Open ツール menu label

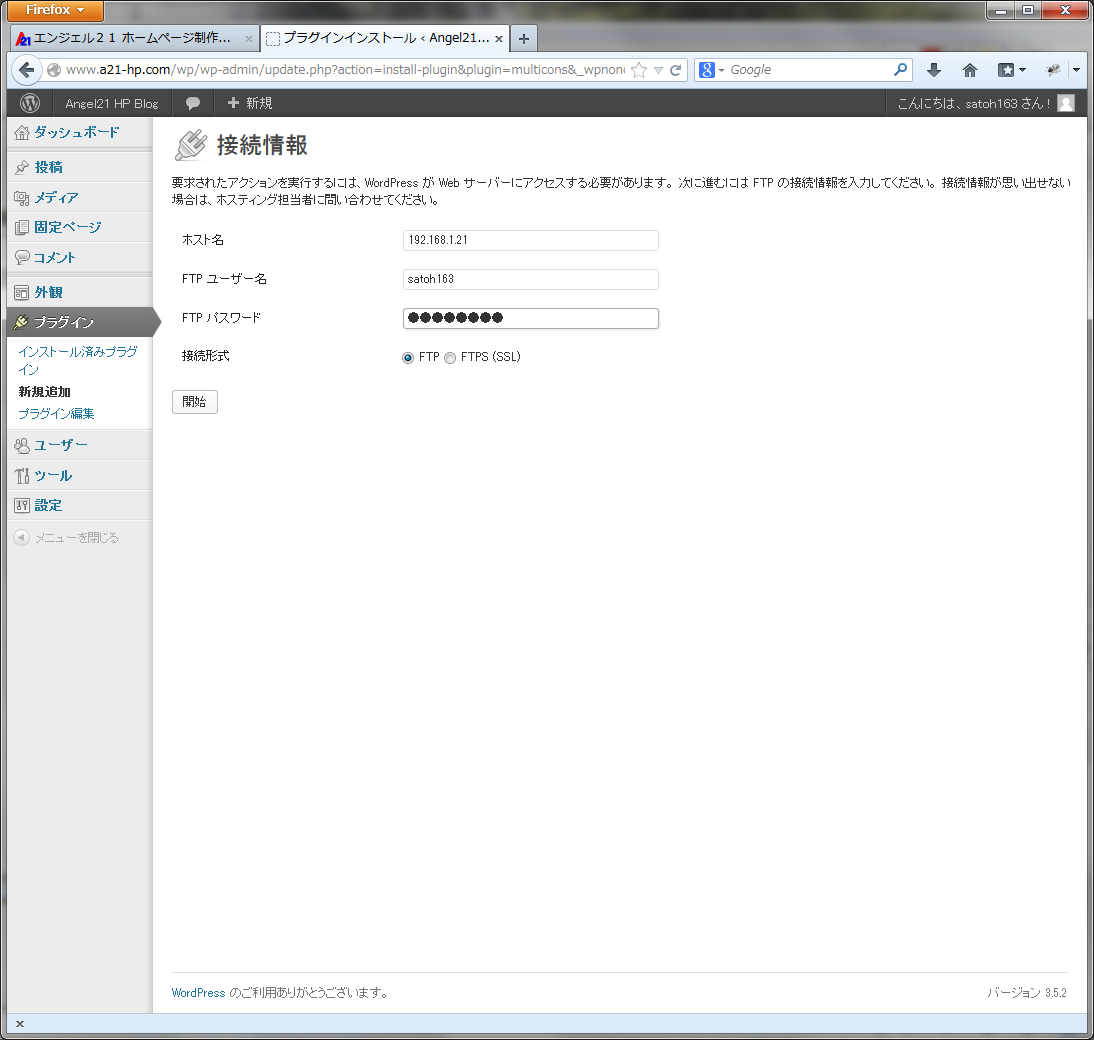pyautogui.click(x=53, y=476)
